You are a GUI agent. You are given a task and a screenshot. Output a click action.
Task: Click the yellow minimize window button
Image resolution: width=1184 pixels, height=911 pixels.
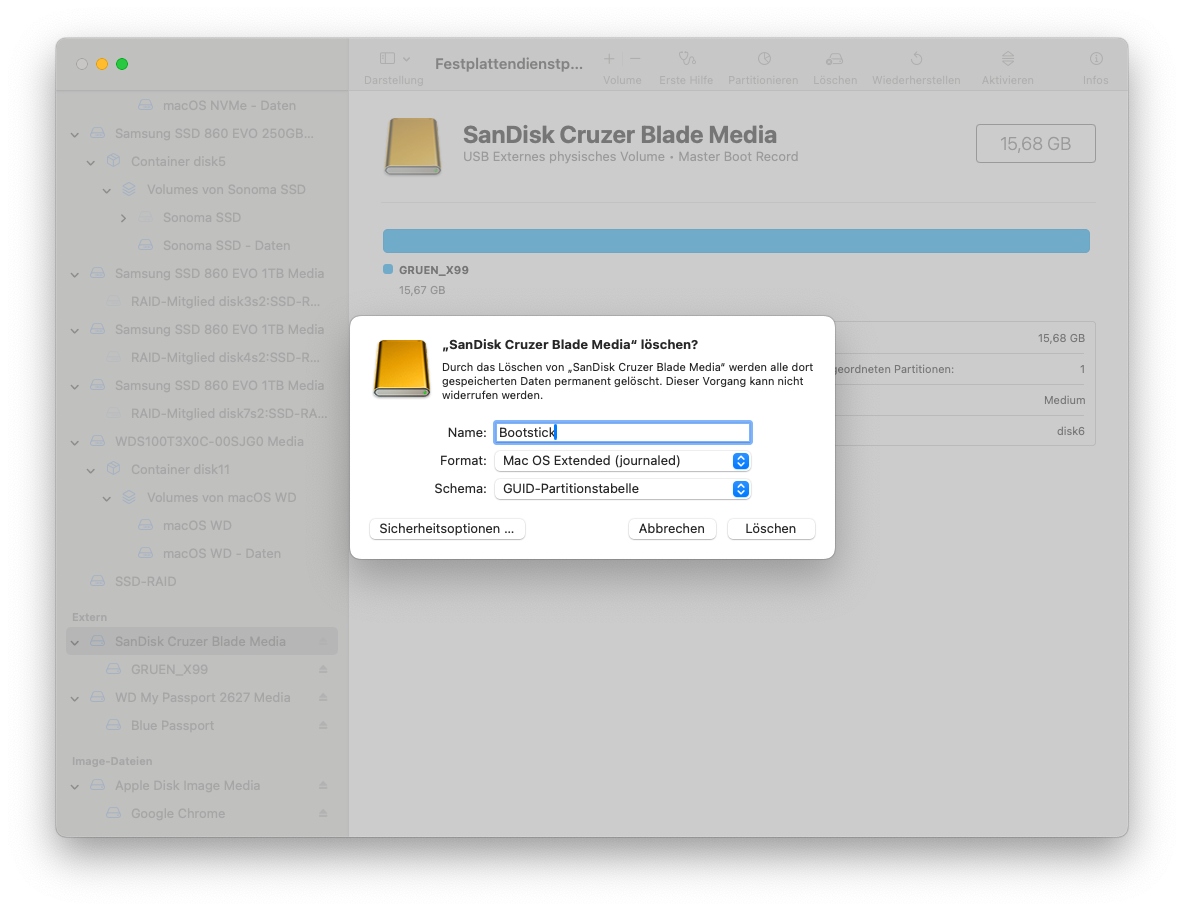click(x=102, y=64)
